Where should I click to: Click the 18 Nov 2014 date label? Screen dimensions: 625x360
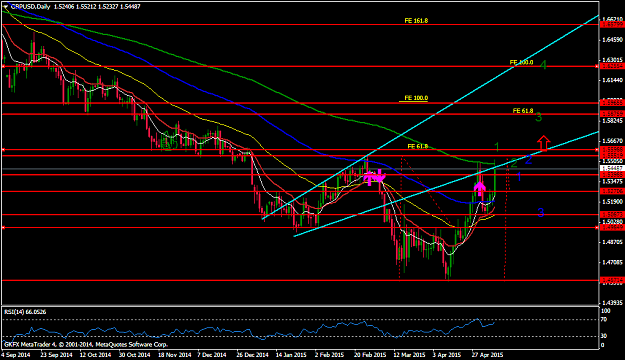[x=174, y=354]
